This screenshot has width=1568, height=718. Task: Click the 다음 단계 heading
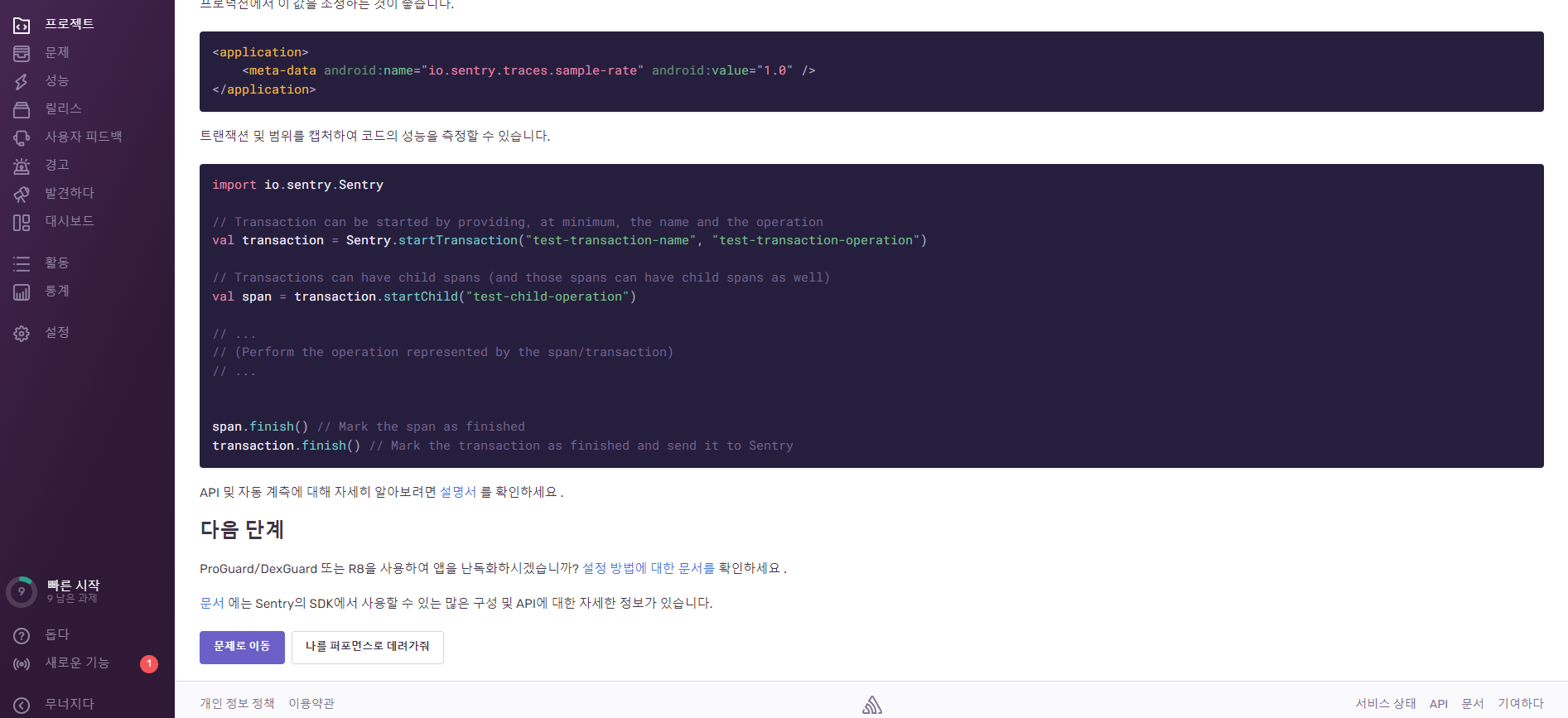[242, 530]
